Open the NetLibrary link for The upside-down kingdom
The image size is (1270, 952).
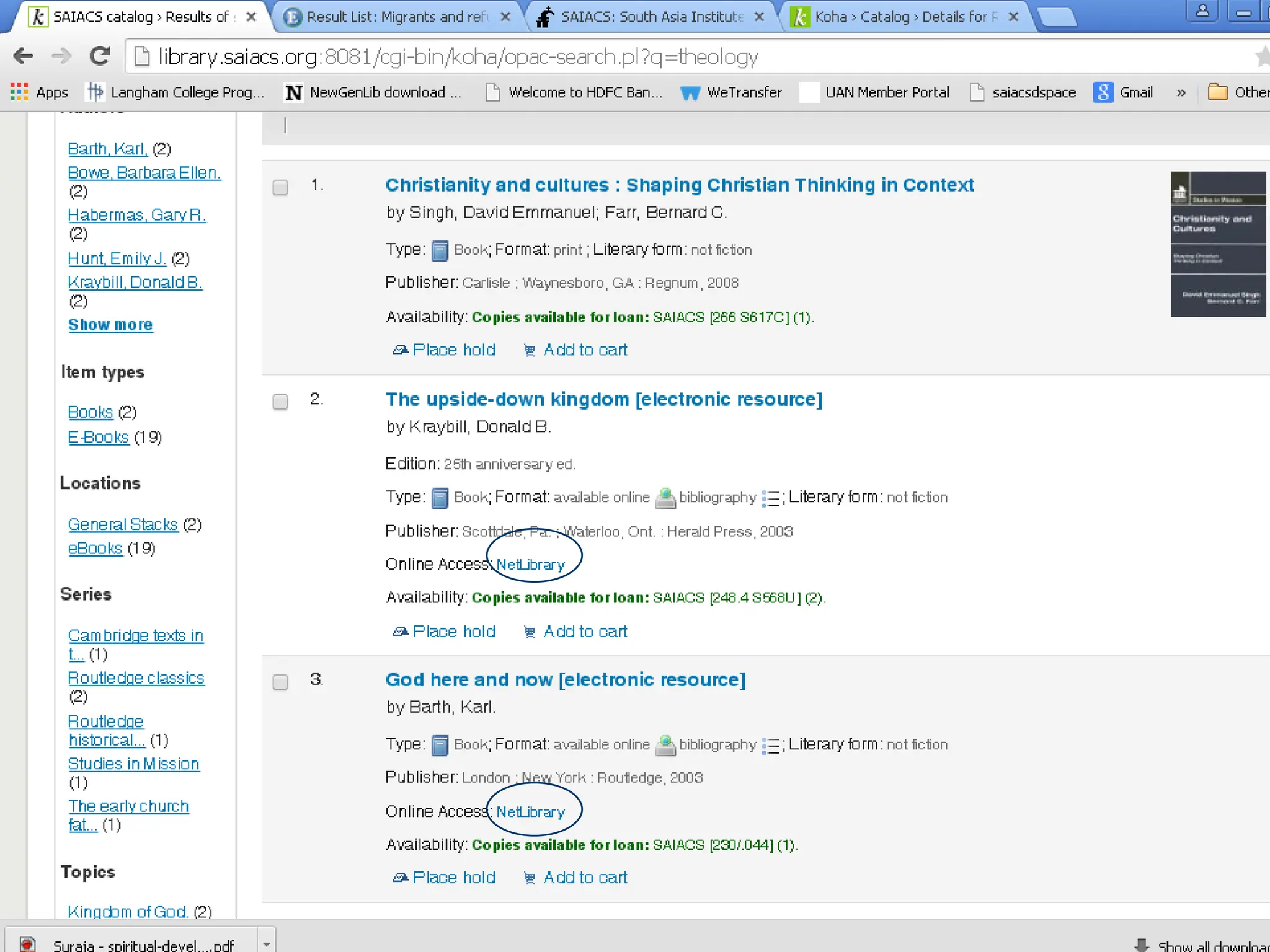(530, 565)
